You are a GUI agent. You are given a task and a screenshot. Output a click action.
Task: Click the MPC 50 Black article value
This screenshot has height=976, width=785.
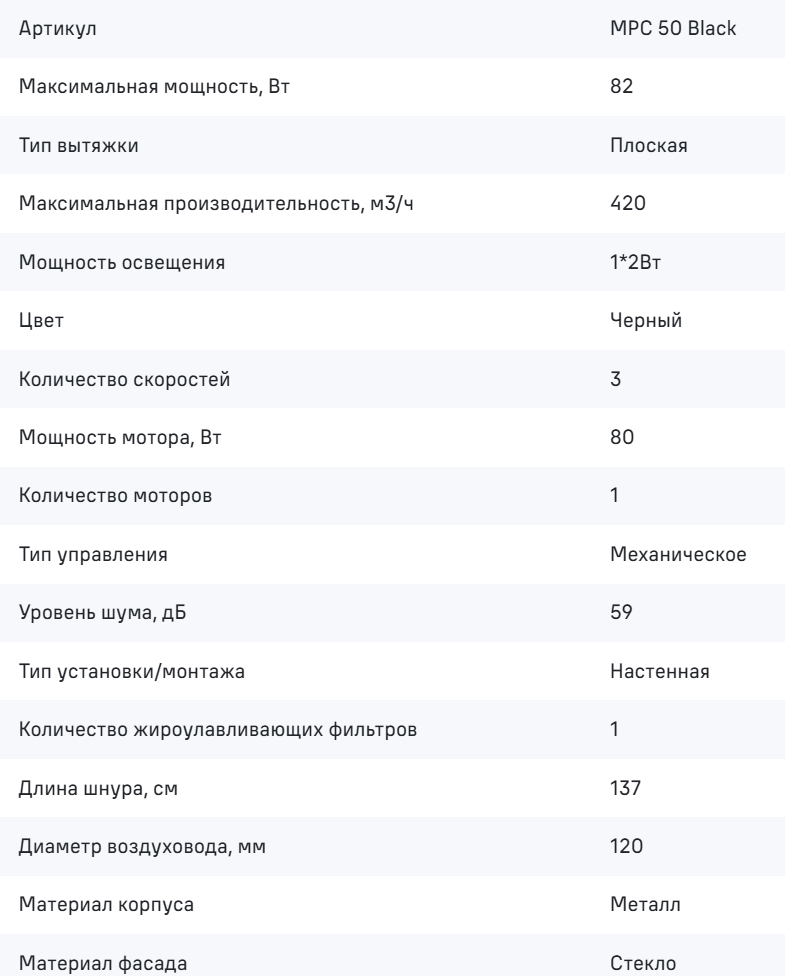(673, 28)
